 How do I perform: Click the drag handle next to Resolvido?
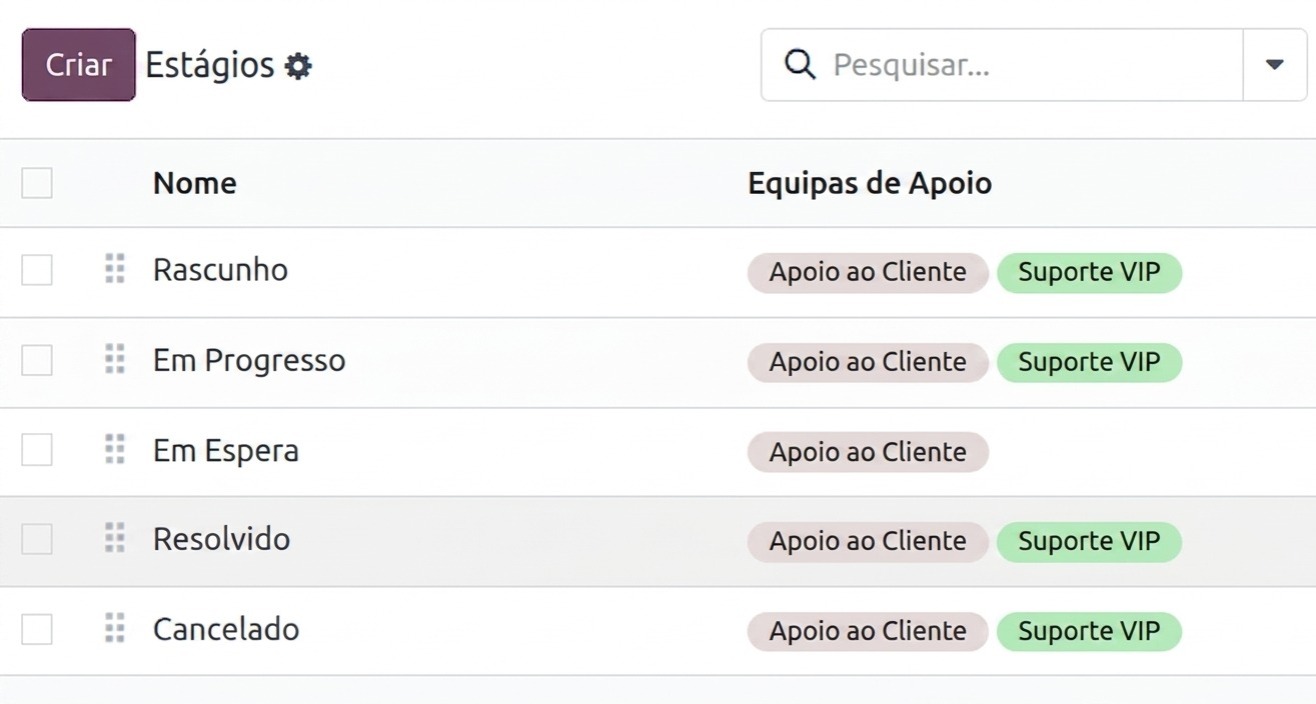pos(115,538)
